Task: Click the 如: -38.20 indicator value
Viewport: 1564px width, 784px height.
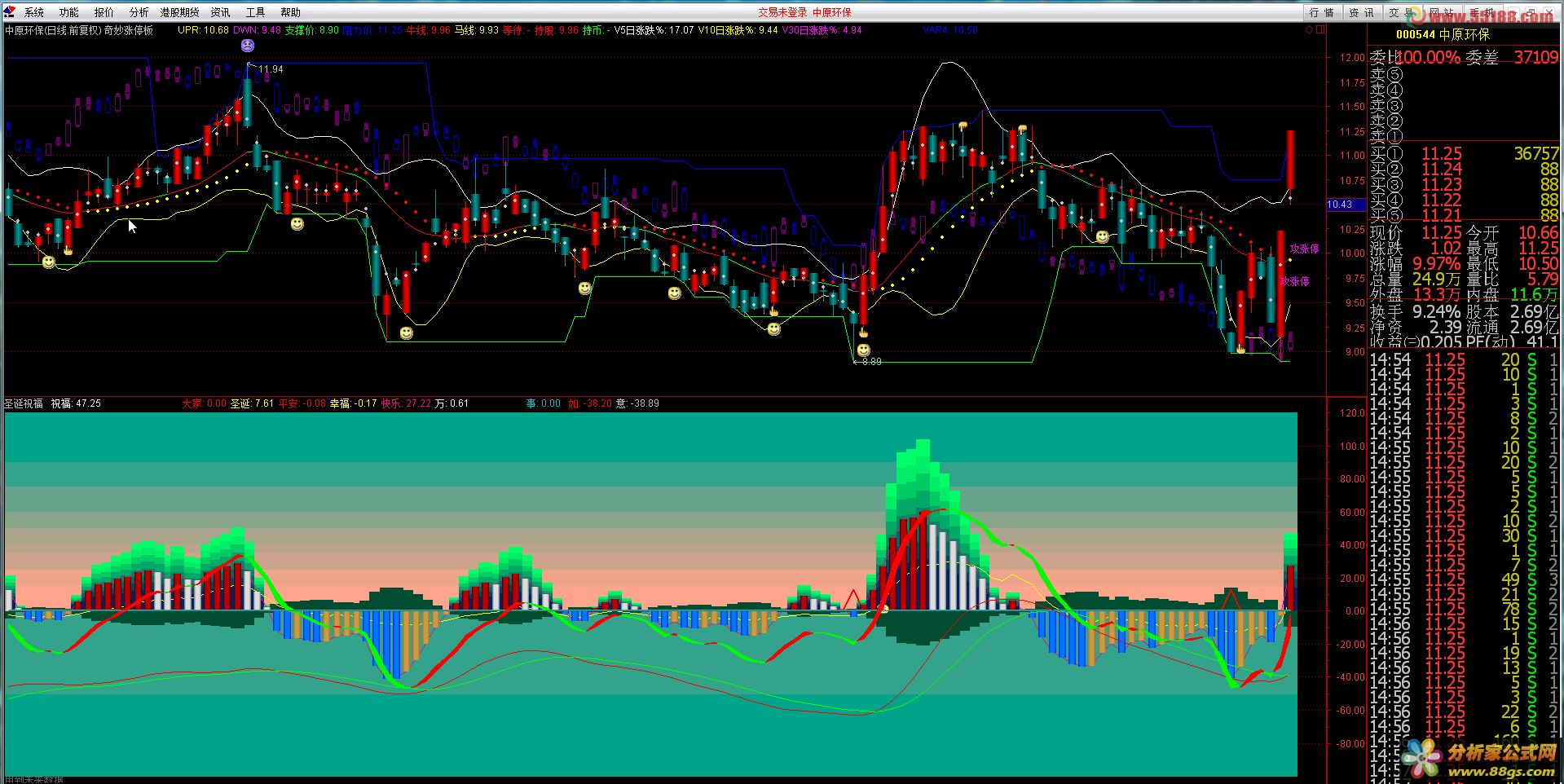Action: point(590,403)
